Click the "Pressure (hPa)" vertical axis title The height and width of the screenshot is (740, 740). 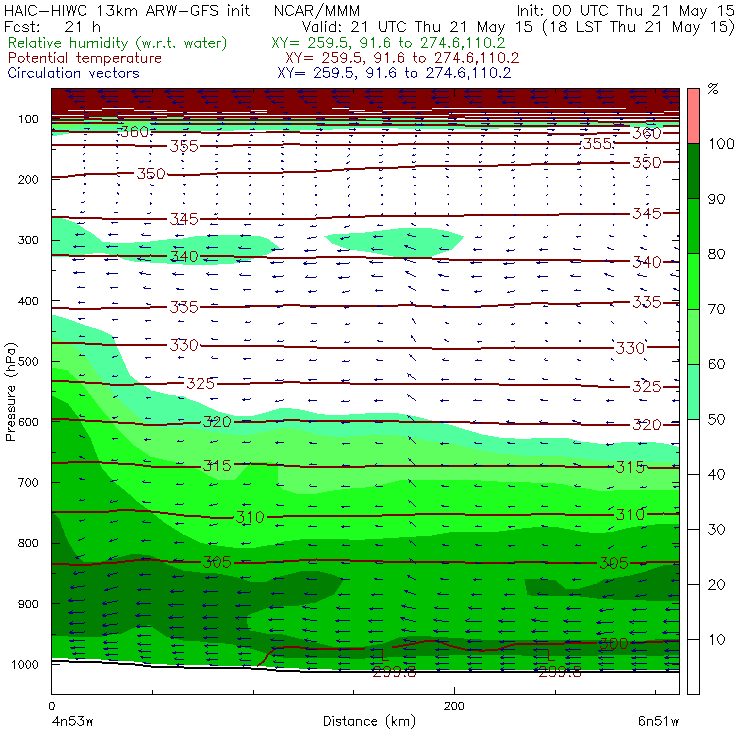pyautogui.click(x=10, y=392)
